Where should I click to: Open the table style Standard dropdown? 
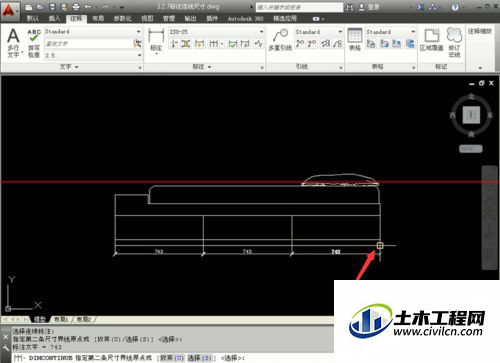click(413, 32)
